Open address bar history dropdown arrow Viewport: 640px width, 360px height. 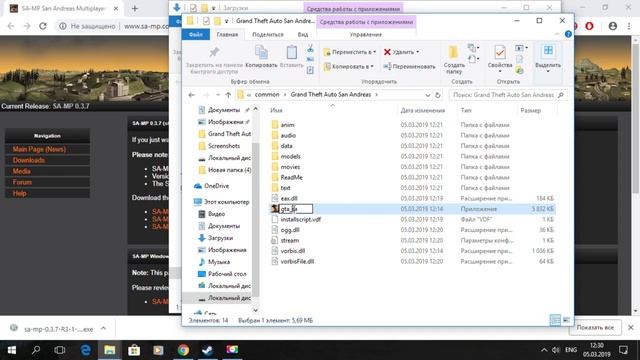point(427,95)
